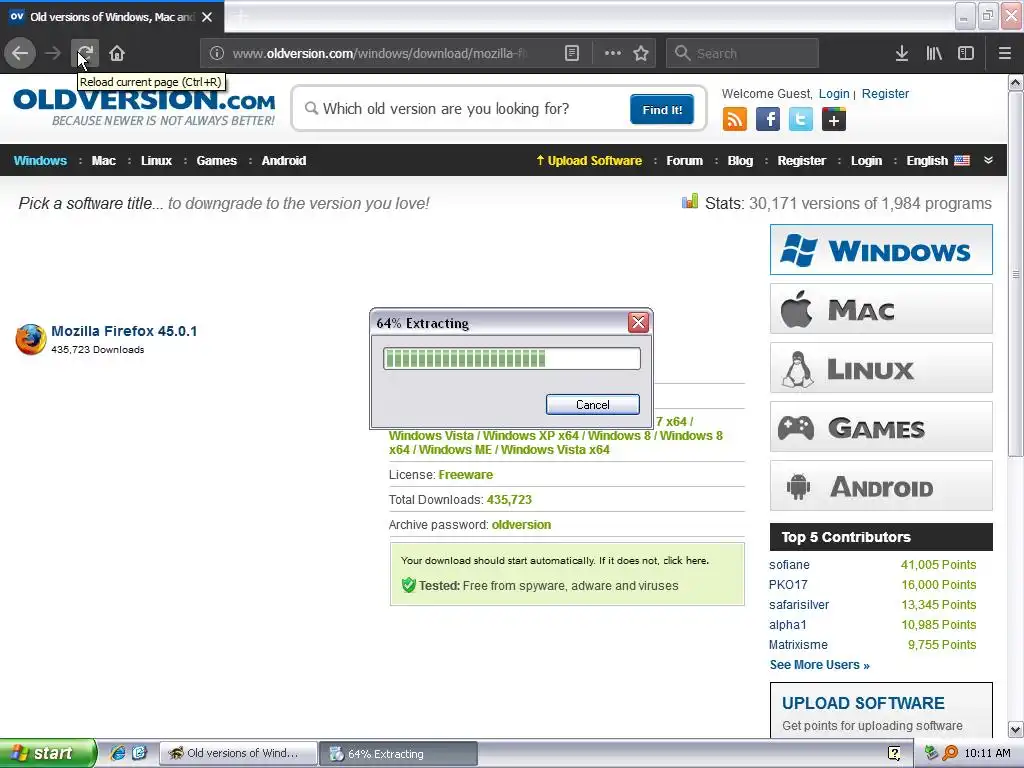The image size is (1024, 768).
Task: Click contributor sofiane
Action: pyautogui.click(x=789, y=565)
